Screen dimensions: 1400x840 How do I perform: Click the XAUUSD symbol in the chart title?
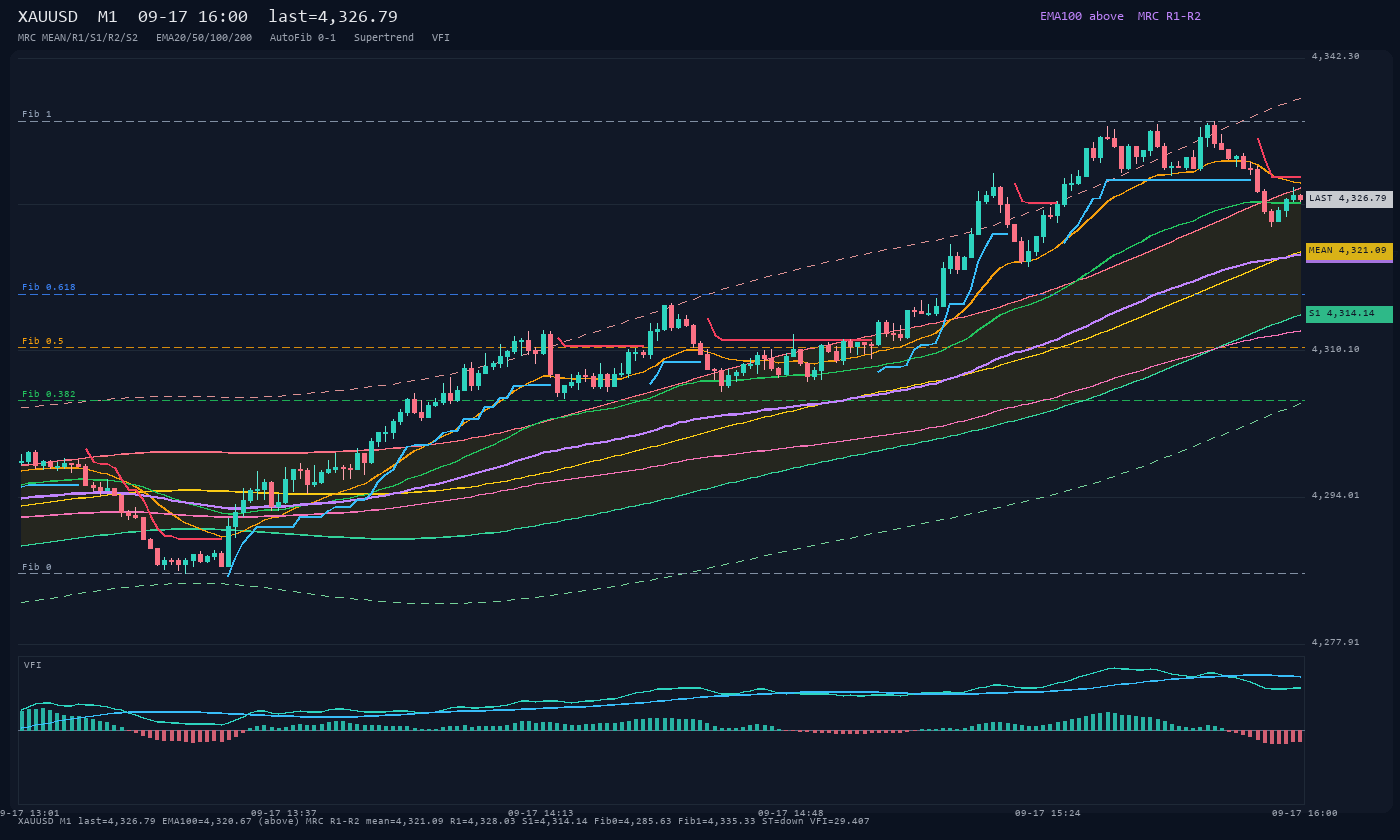[48, 16]
